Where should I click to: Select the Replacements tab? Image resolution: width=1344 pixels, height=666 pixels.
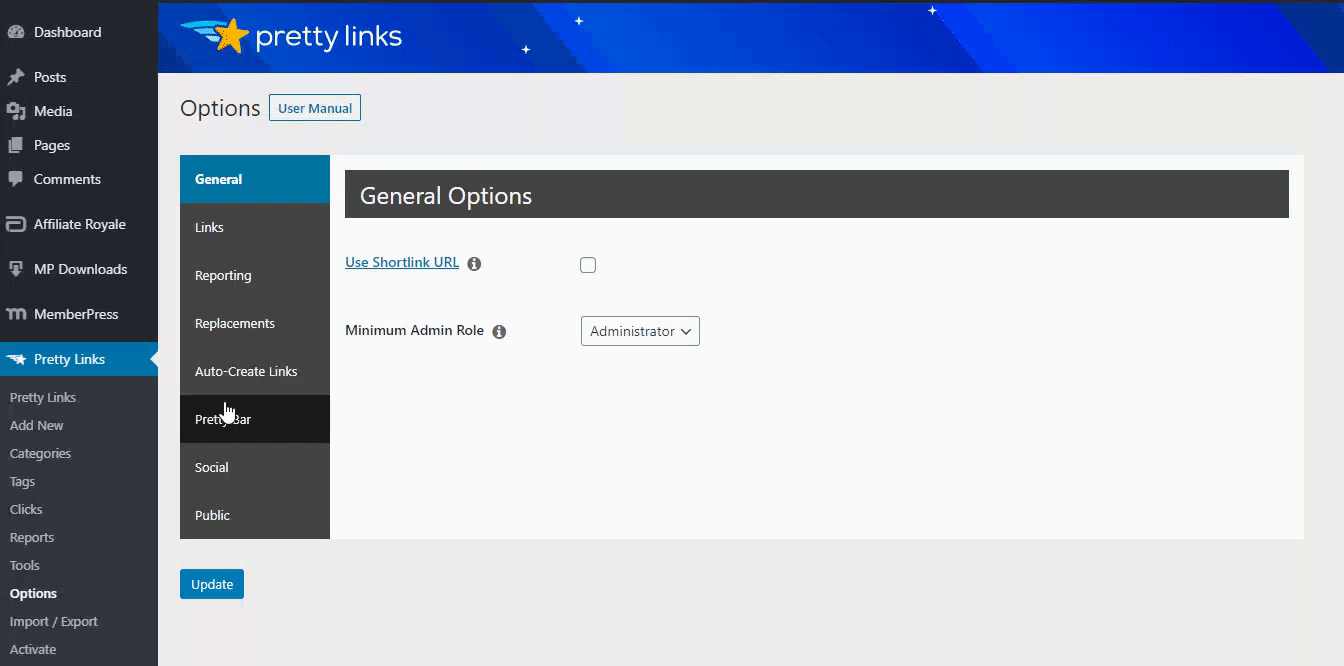235,323
